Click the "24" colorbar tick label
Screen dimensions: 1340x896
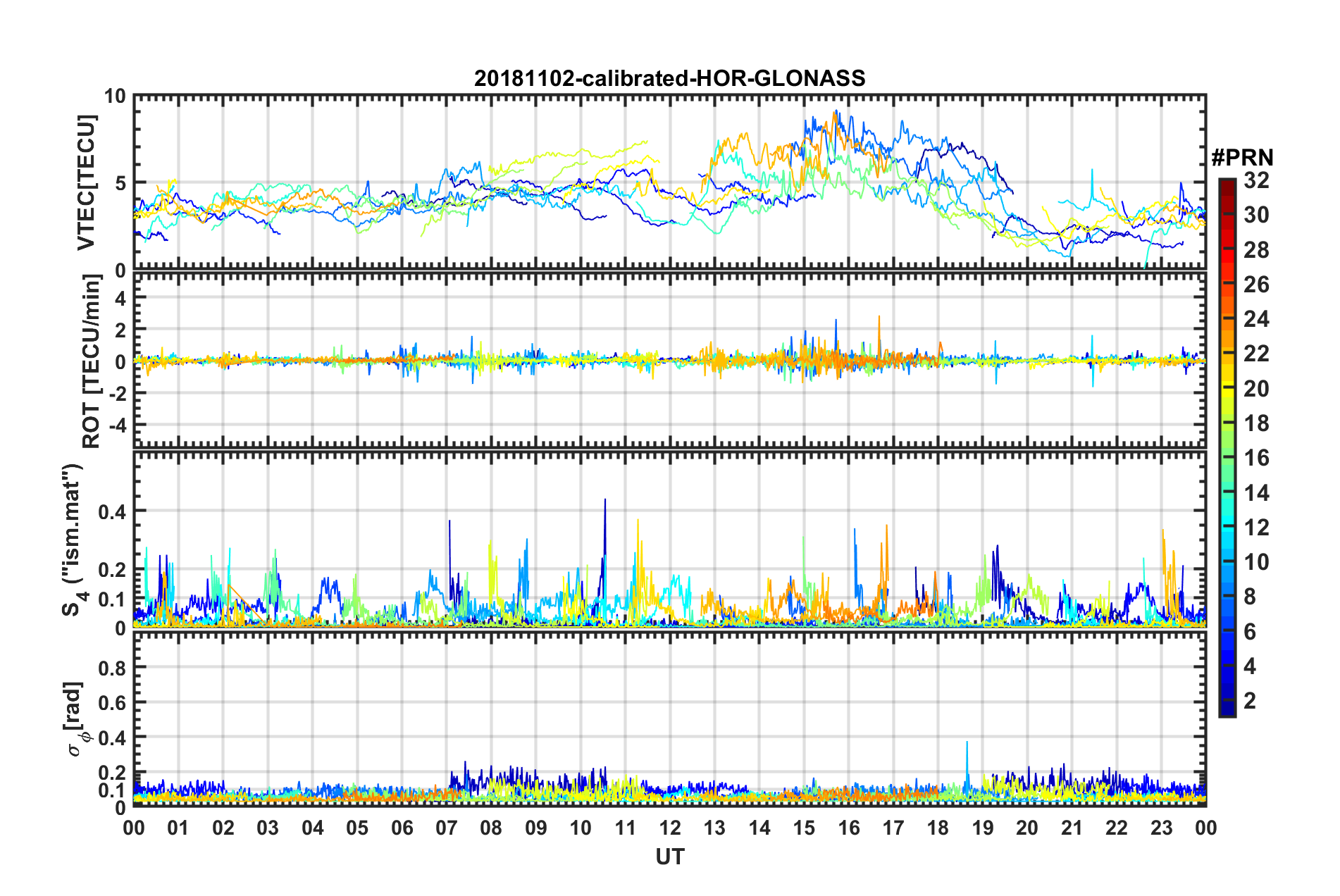pos(1257,319)
